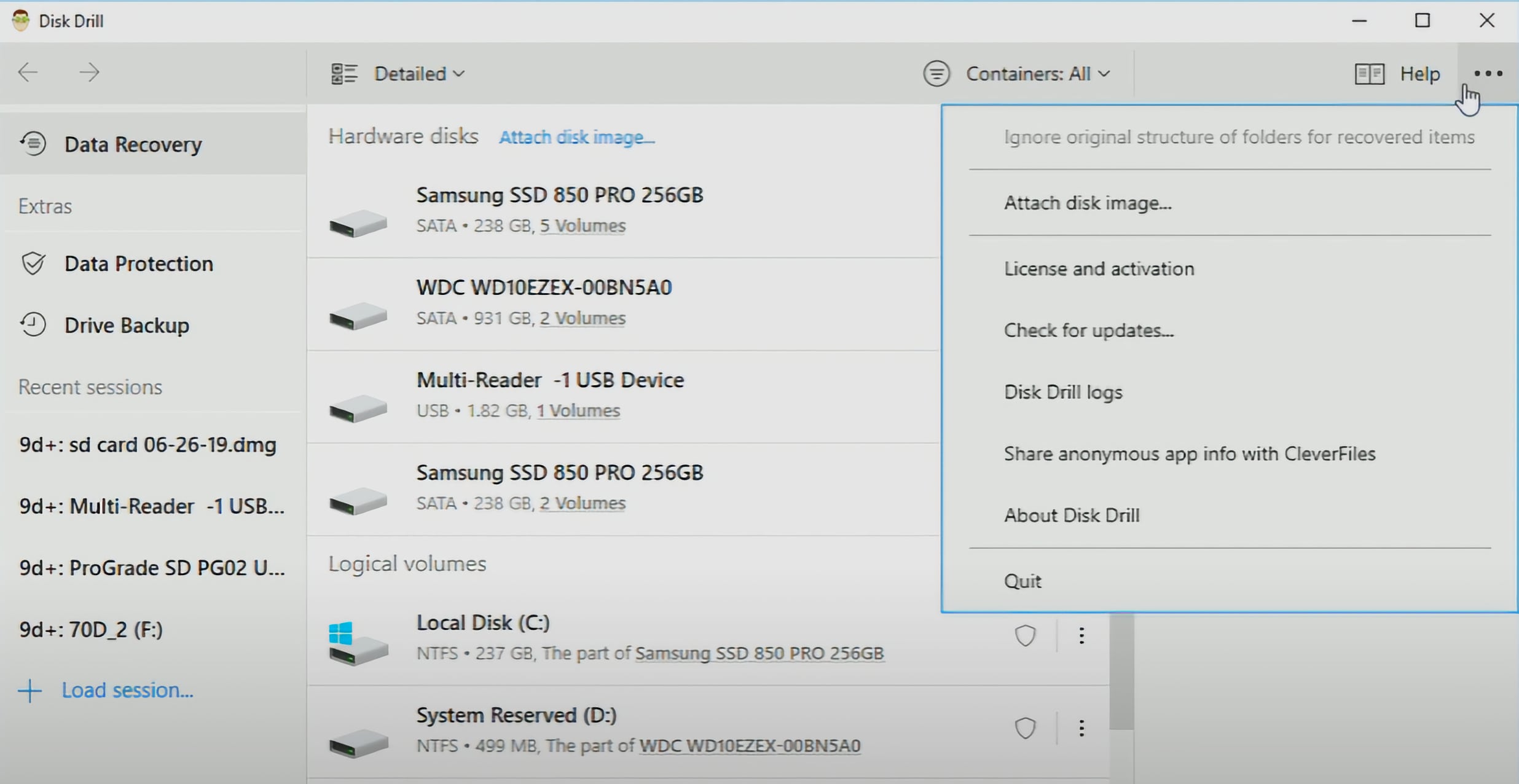Click the Drive Backup clock icon
Image resolution: width=1519 pixels, height=784 pixels.
33,324
